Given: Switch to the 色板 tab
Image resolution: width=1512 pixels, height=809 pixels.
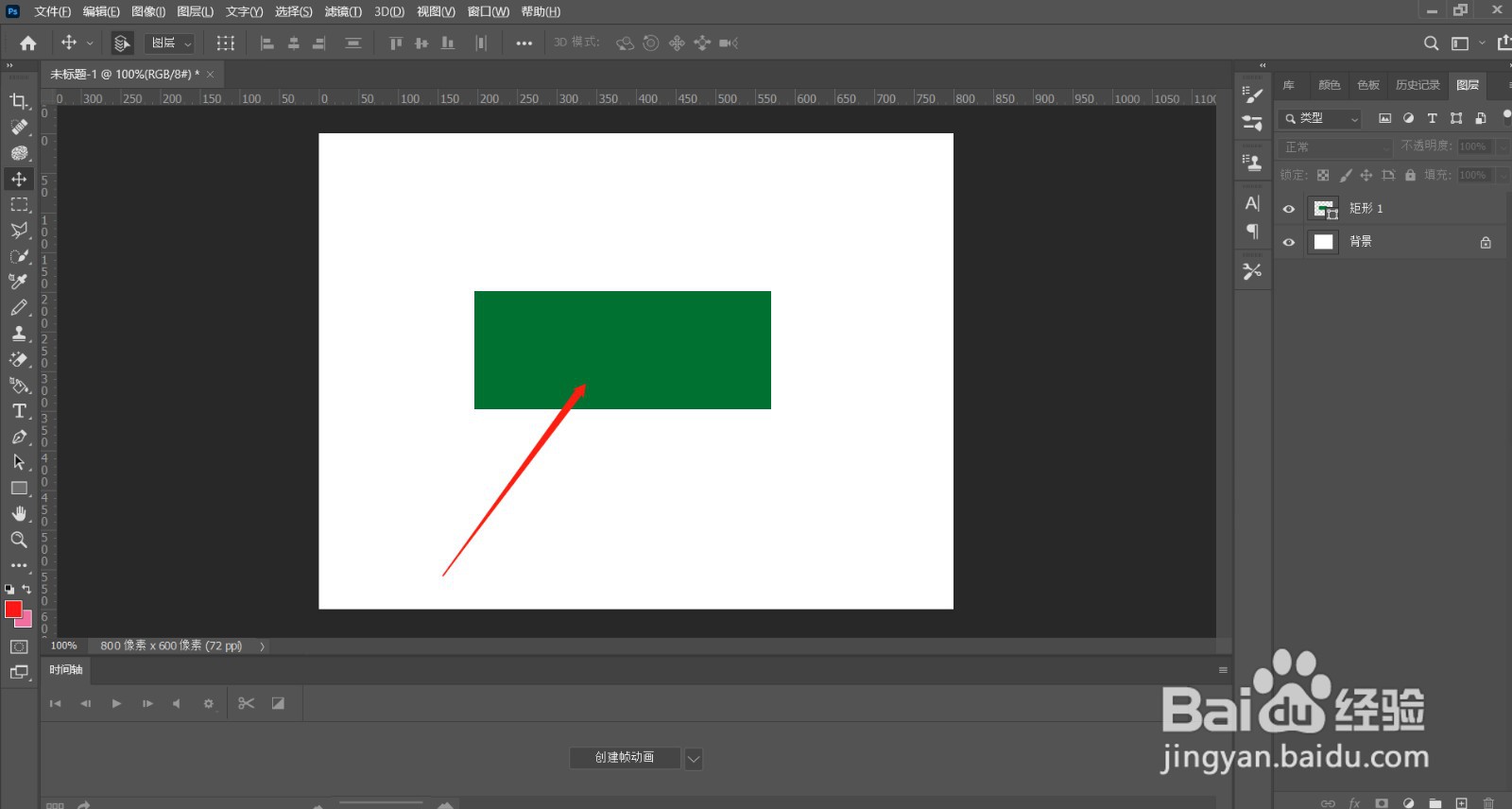Looking at the screenshot, I should coord(1368,85).
